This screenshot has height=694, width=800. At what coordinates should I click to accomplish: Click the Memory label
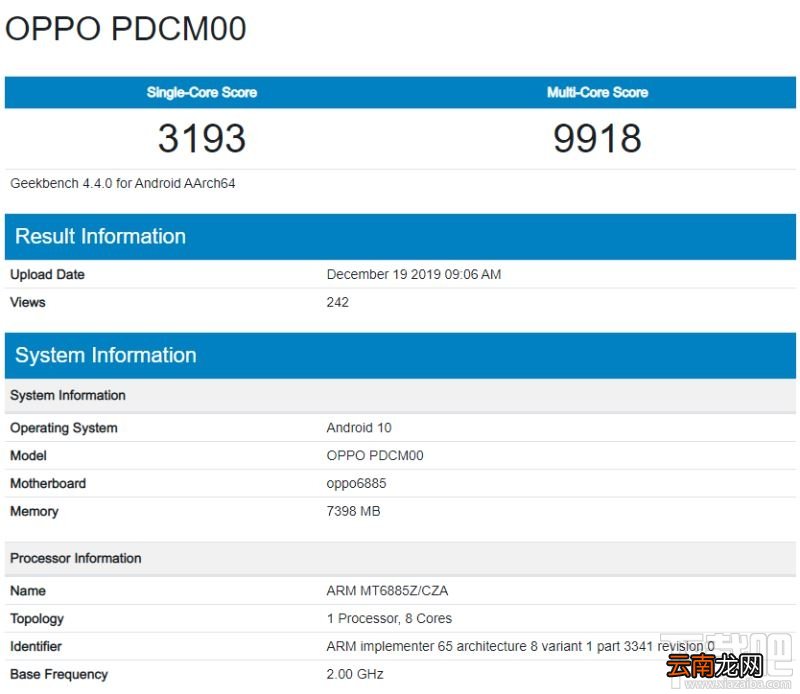pyautogui.click(x=34, y=511)
